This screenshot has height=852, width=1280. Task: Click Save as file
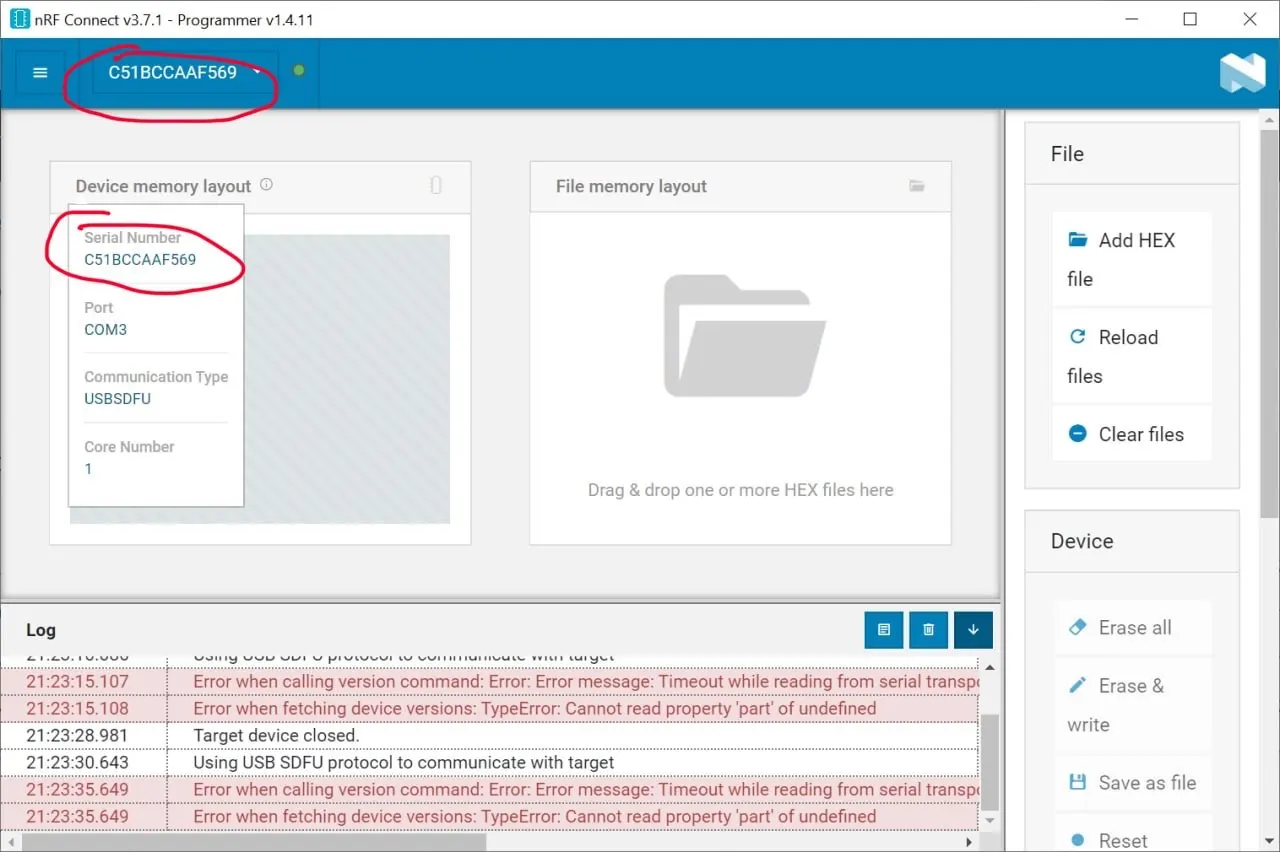tap(1131, 783)
